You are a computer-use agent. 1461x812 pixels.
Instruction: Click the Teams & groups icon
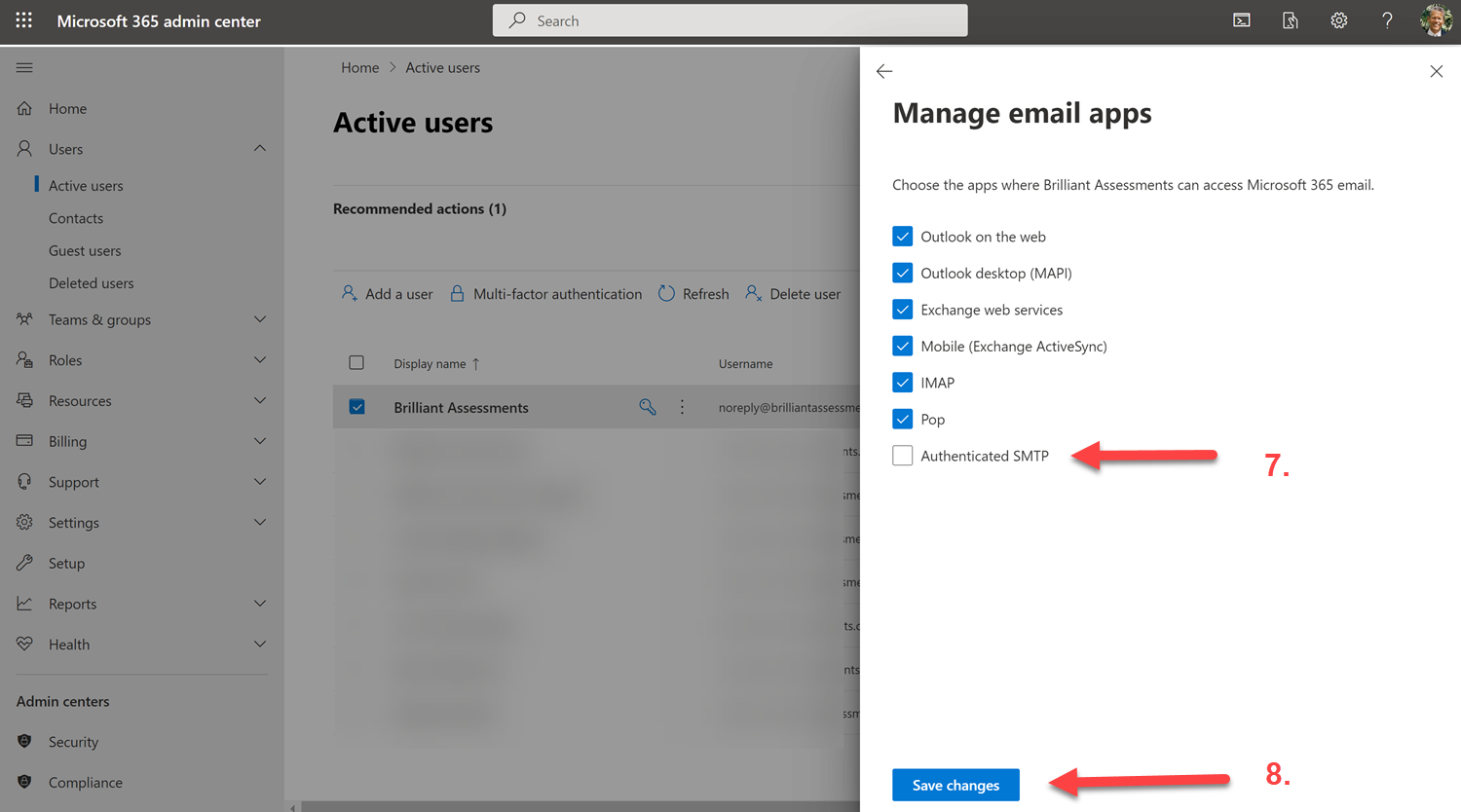point(24,319)
